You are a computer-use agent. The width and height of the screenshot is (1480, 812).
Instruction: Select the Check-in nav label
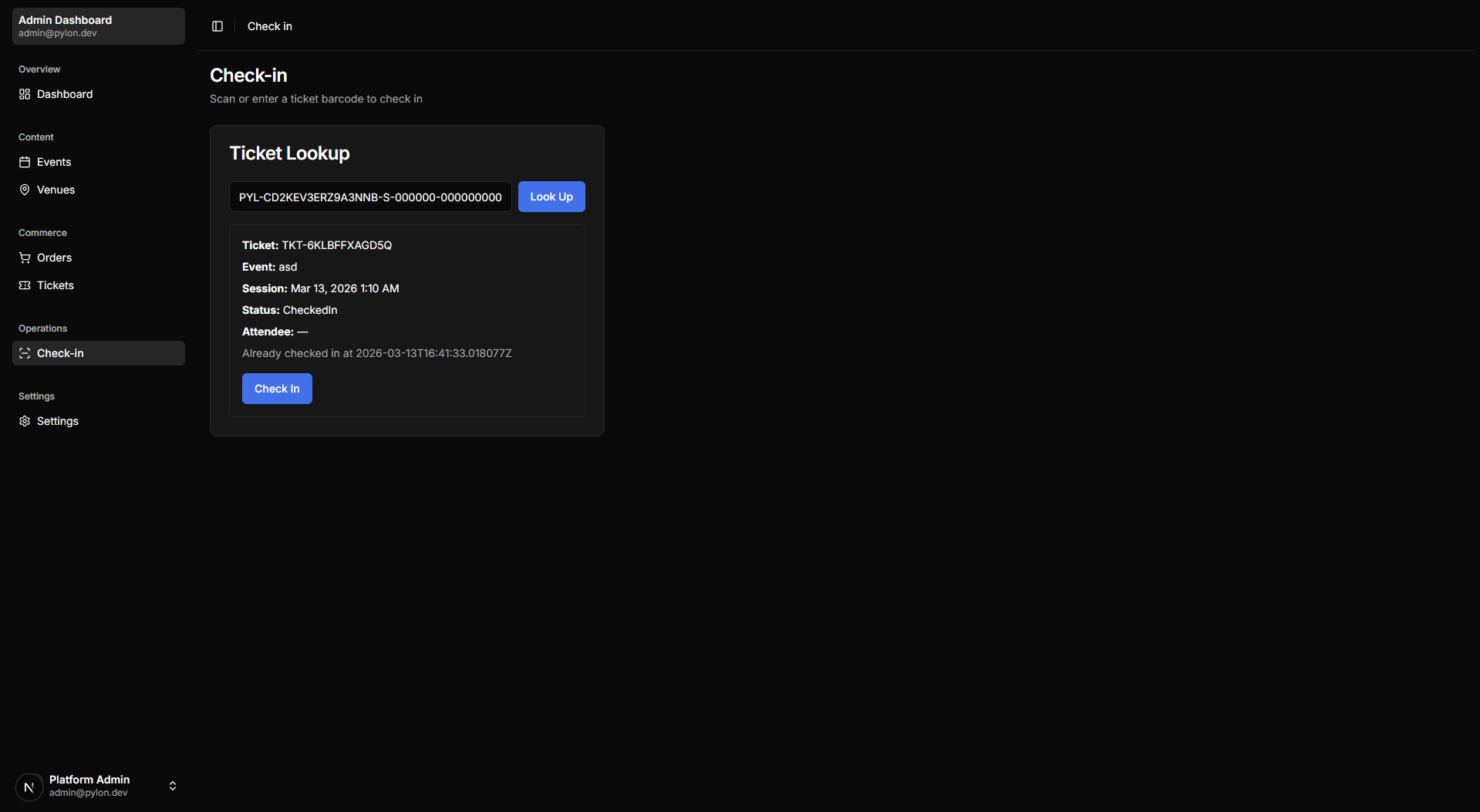click(x=60, y=353)
